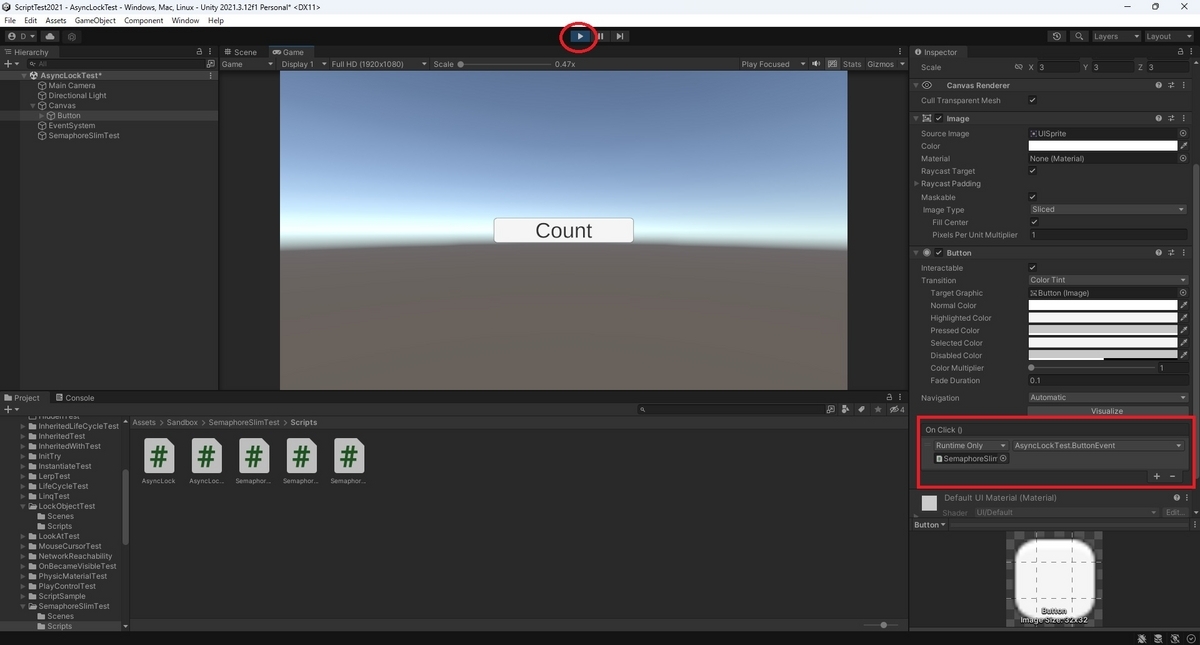Open the Assets menu

(x=56, y=20)
